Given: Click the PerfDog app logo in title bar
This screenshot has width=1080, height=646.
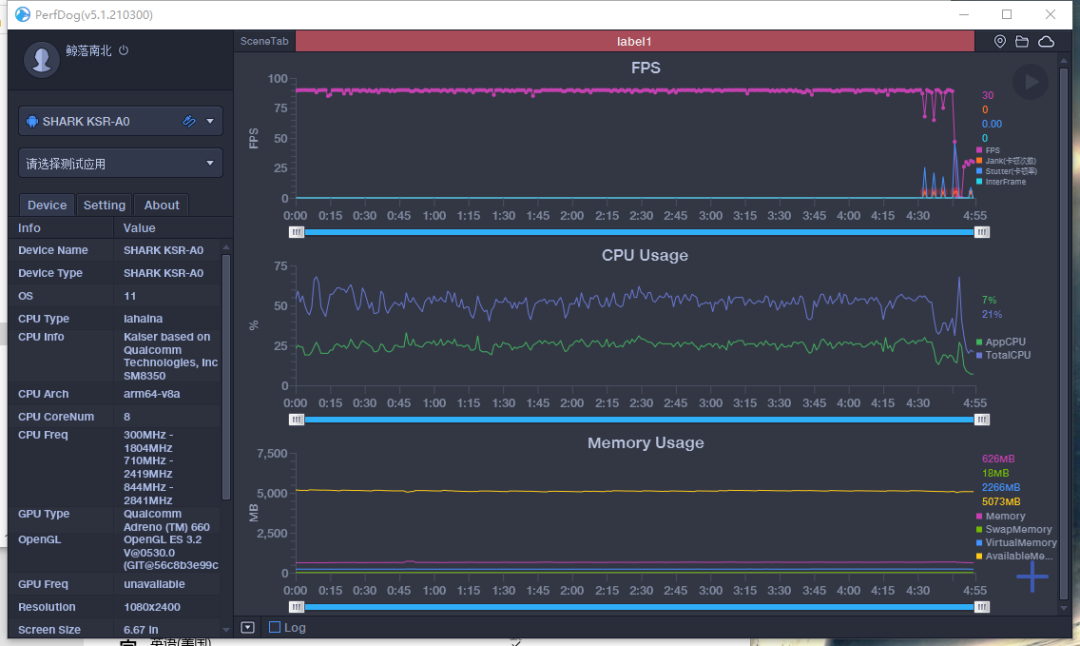Looking at the screenshot, I should point(22,14).
